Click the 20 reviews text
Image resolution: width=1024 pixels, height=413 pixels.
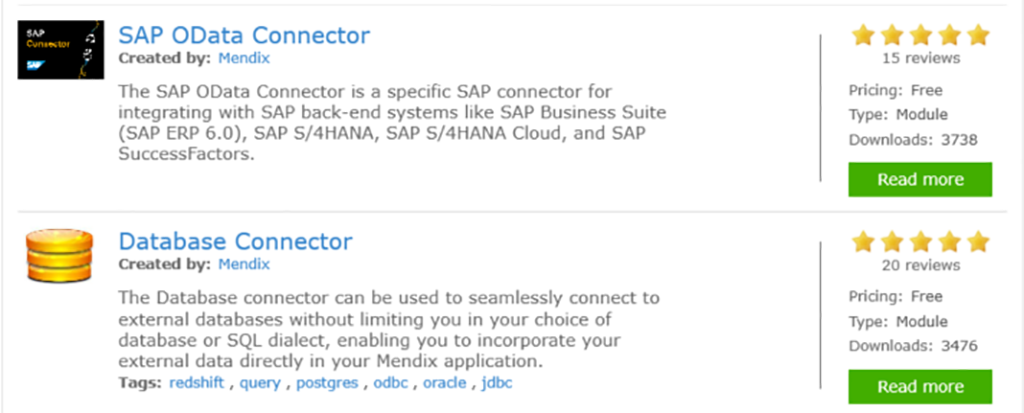click(x=920, y=265)
